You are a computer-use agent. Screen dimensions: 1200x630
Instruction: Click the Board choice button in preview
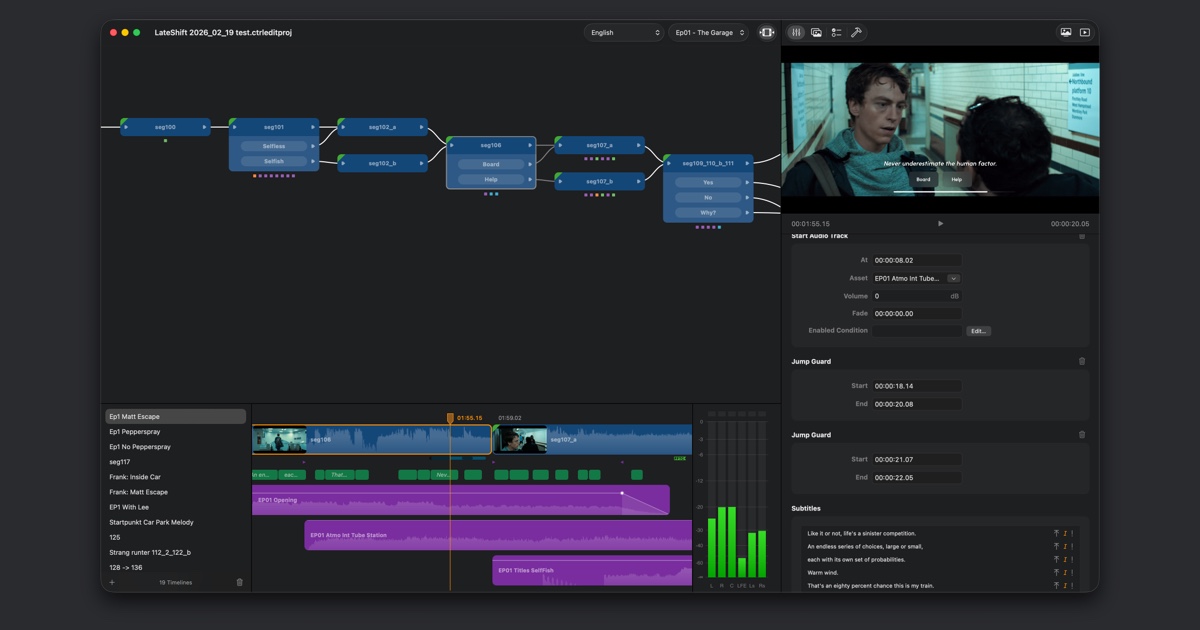coord(923,180)
